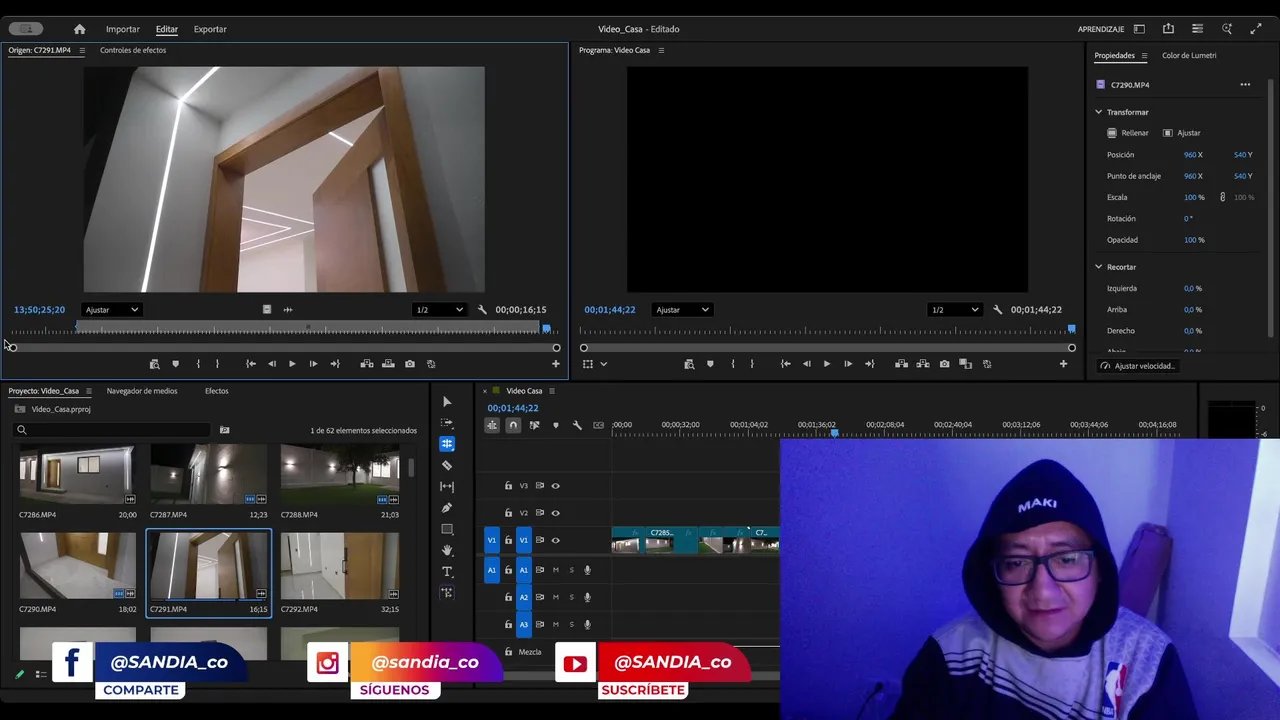Select the C7292.MP4 thumbnail

coord(340,566)
